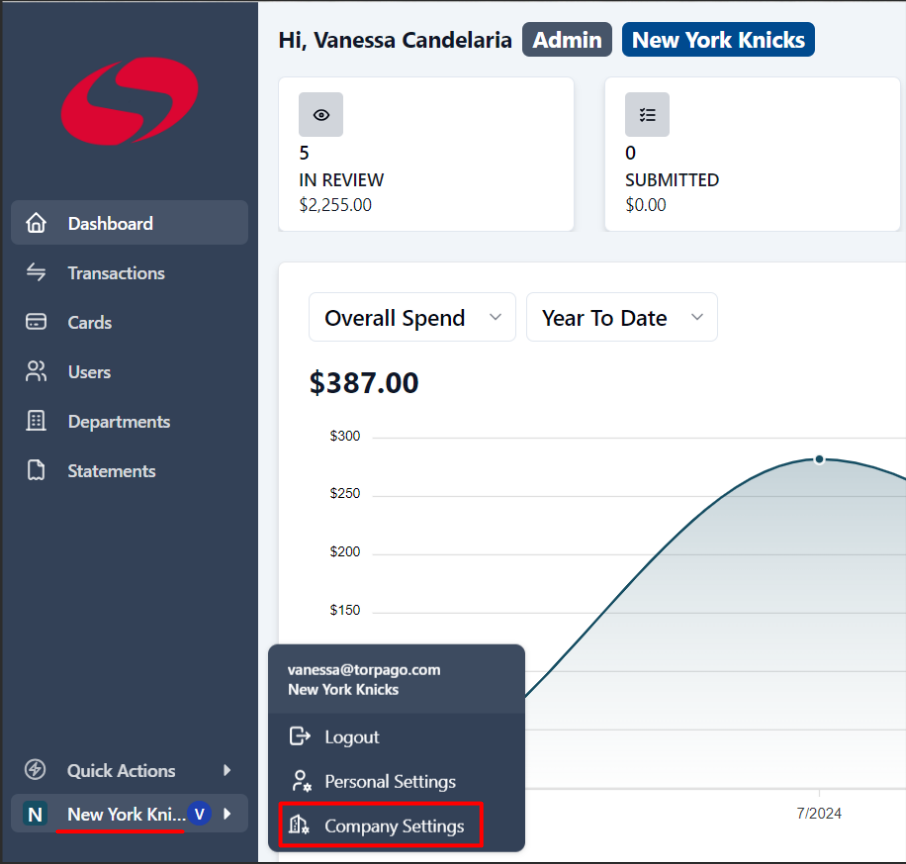Click the chart data point marker
The image size is (906, 864).
point(819,459)
